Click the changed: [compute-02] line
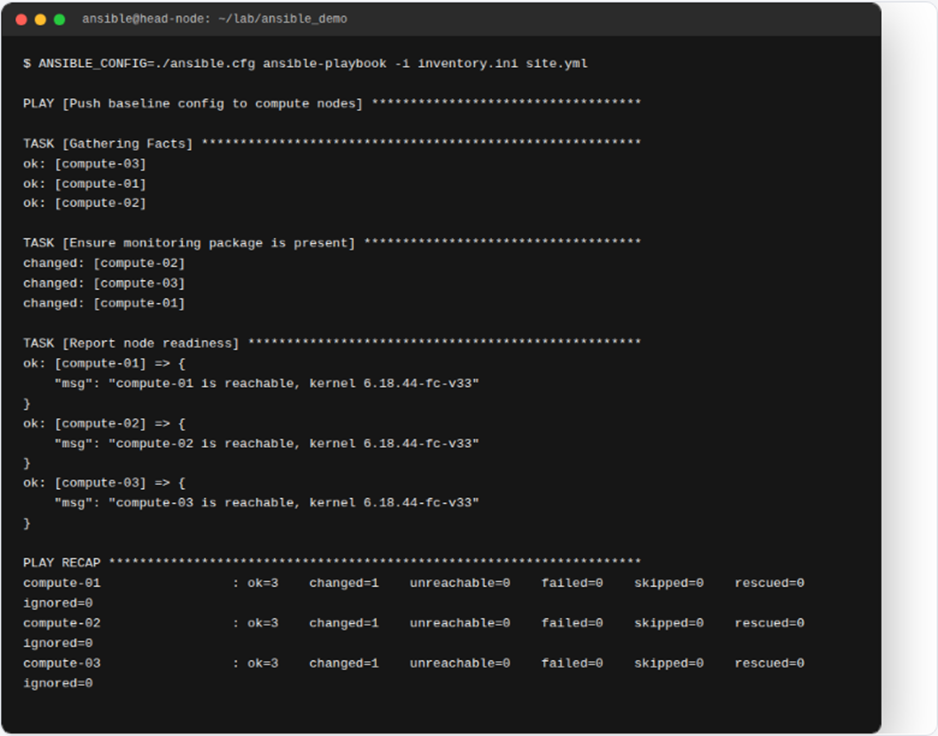Image resolution: width=938 pixels, height=736 pixels. coord(104,263)
